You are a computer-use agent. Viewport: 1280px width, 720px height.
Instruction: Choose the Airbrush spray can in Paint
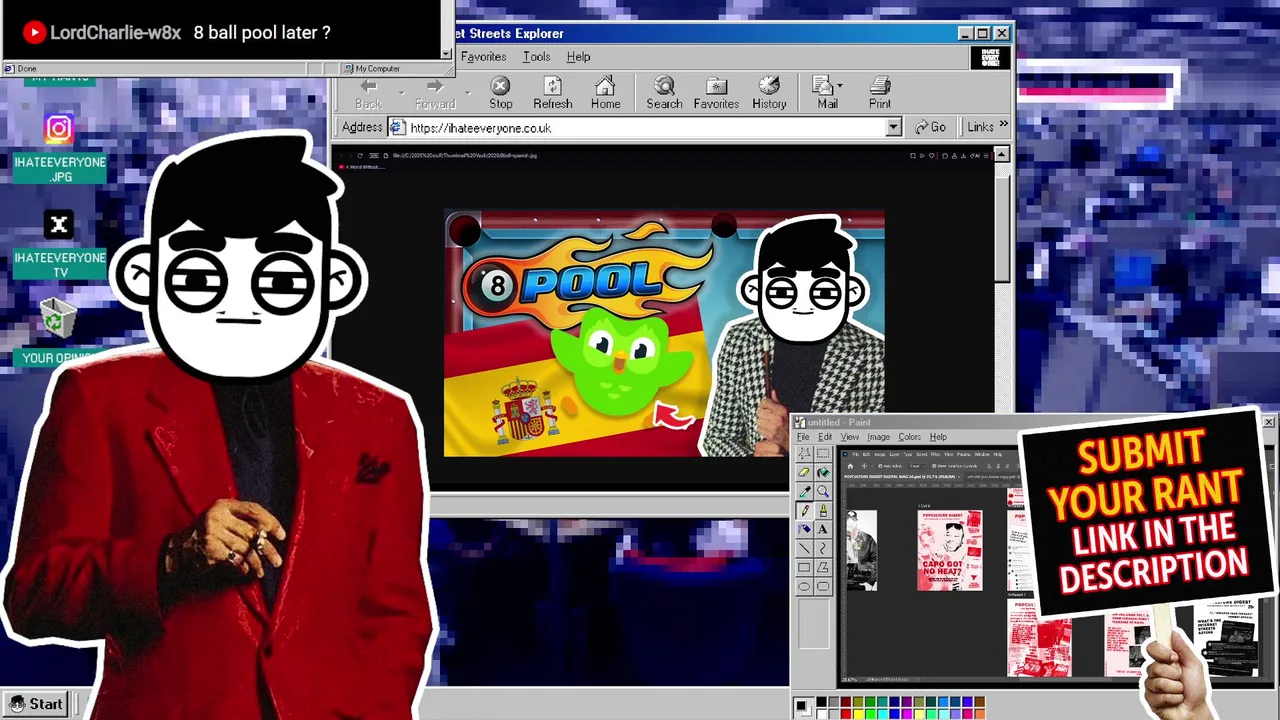pos(804,530)
